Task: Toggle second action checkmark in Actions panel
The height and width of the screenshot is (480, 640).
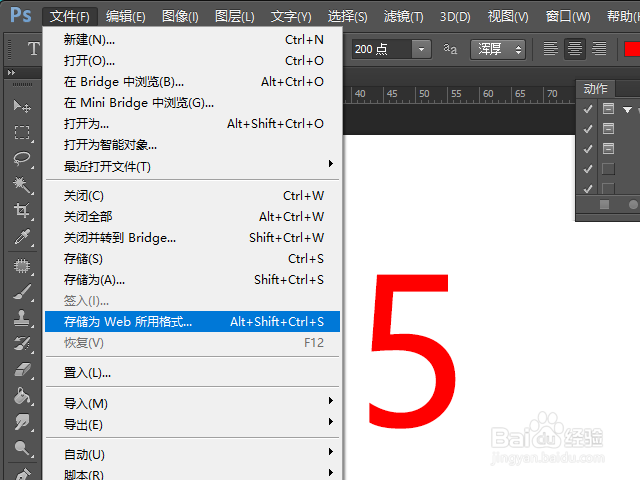Action: (588, 129)
